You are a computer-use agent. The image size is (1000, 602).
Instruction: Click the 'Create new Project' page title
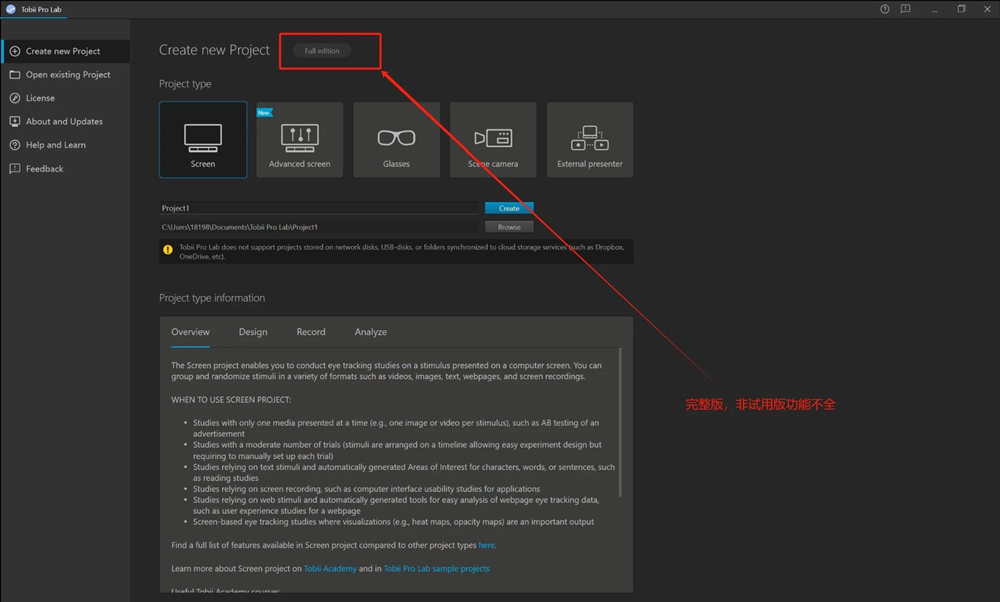click(214, 50)
